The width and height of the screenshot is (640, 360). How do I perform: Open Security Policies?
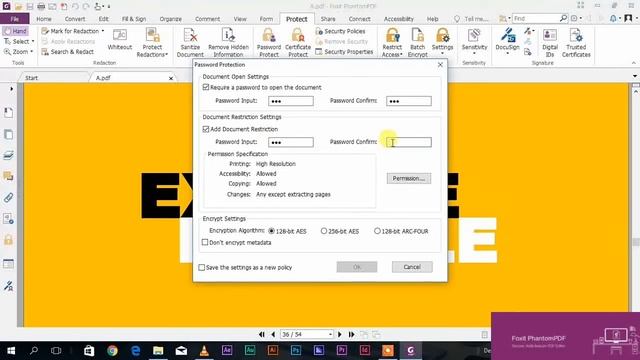point(340,31)
